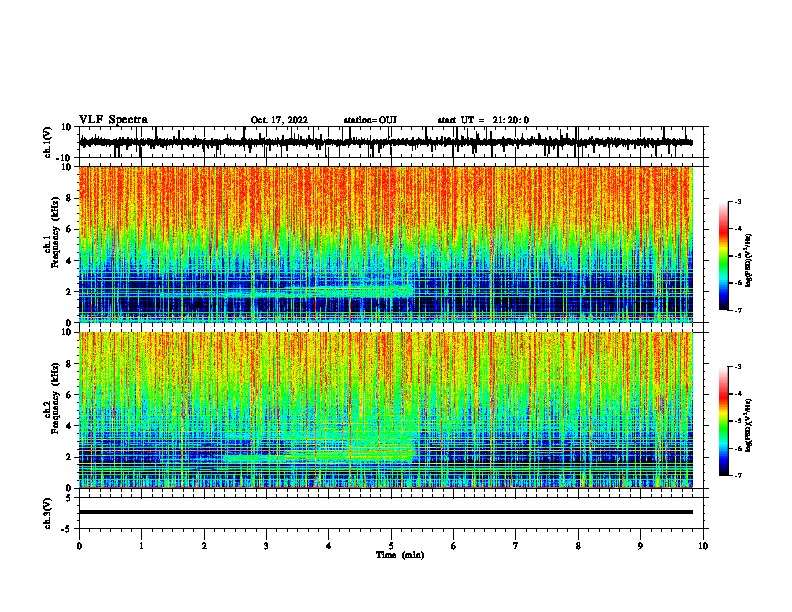Screen dimensions: 792x612
Task: Click the "VLF Spectra" title text
Action: click(x=113, y=120)
